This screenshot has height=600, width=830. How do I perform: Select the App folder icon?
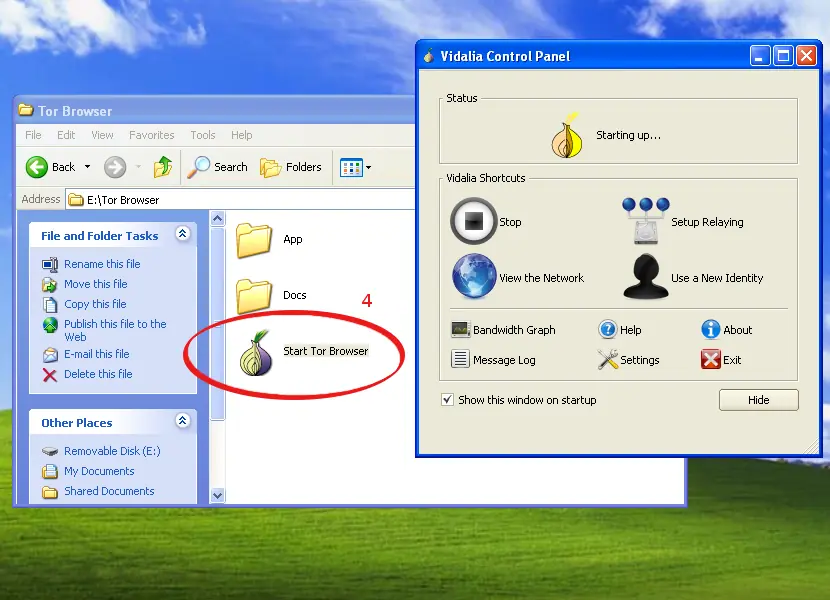[254, 240]
